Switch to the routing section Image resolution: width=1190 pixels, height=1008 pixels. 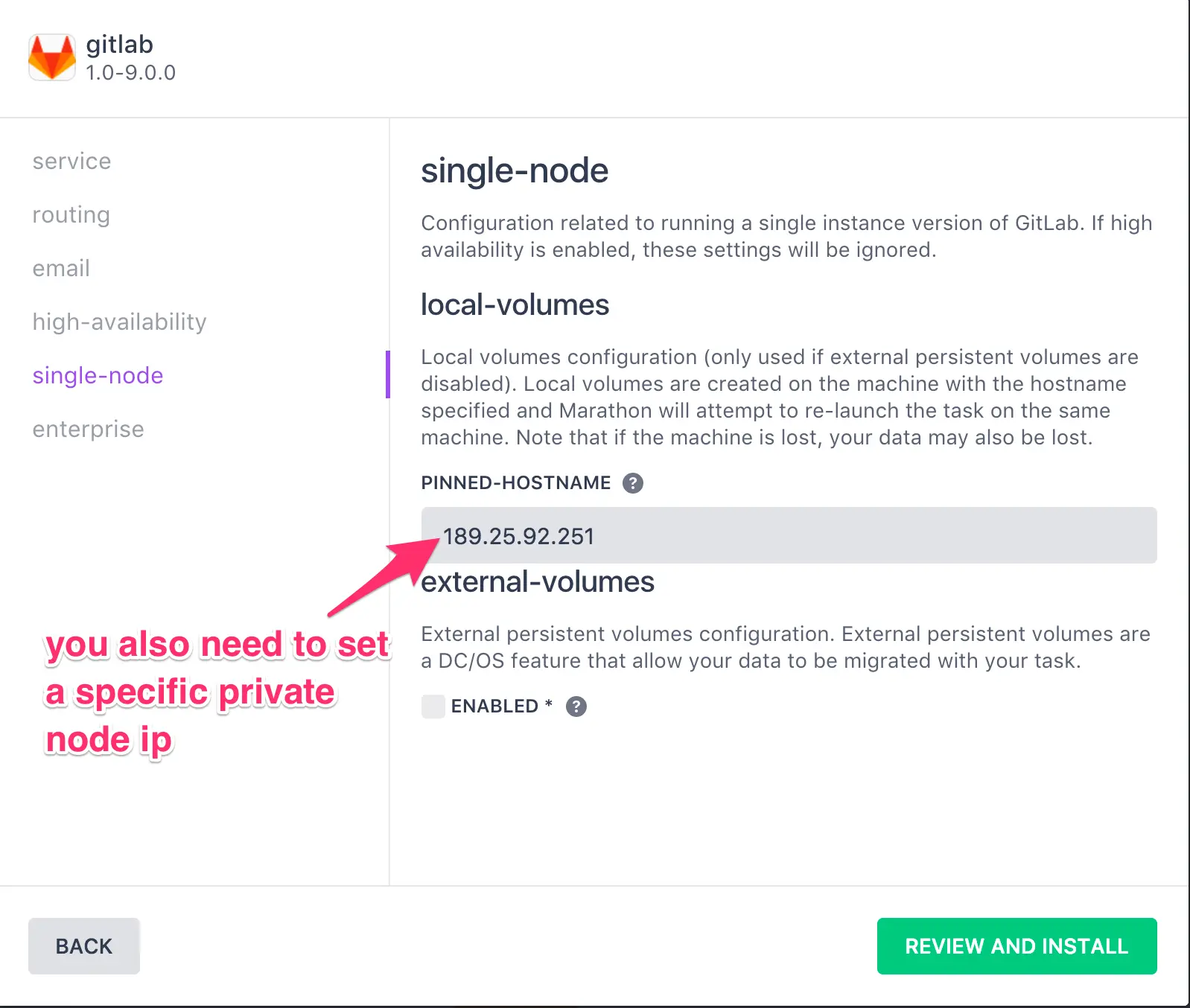point(71,215)
